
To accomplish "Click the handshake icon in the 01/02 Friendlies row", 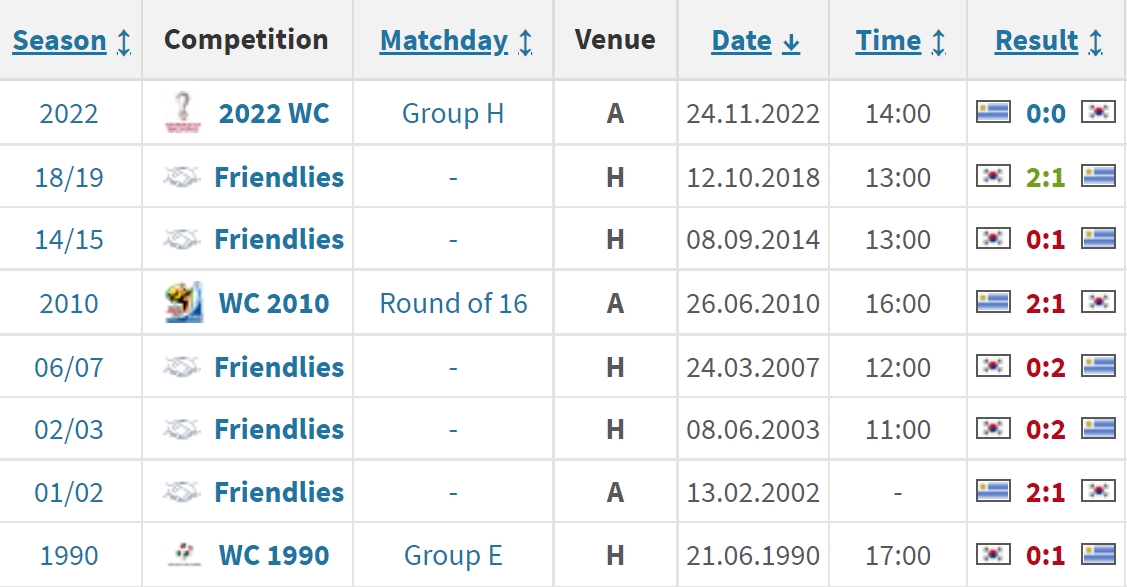I will (x=181, y=492).
